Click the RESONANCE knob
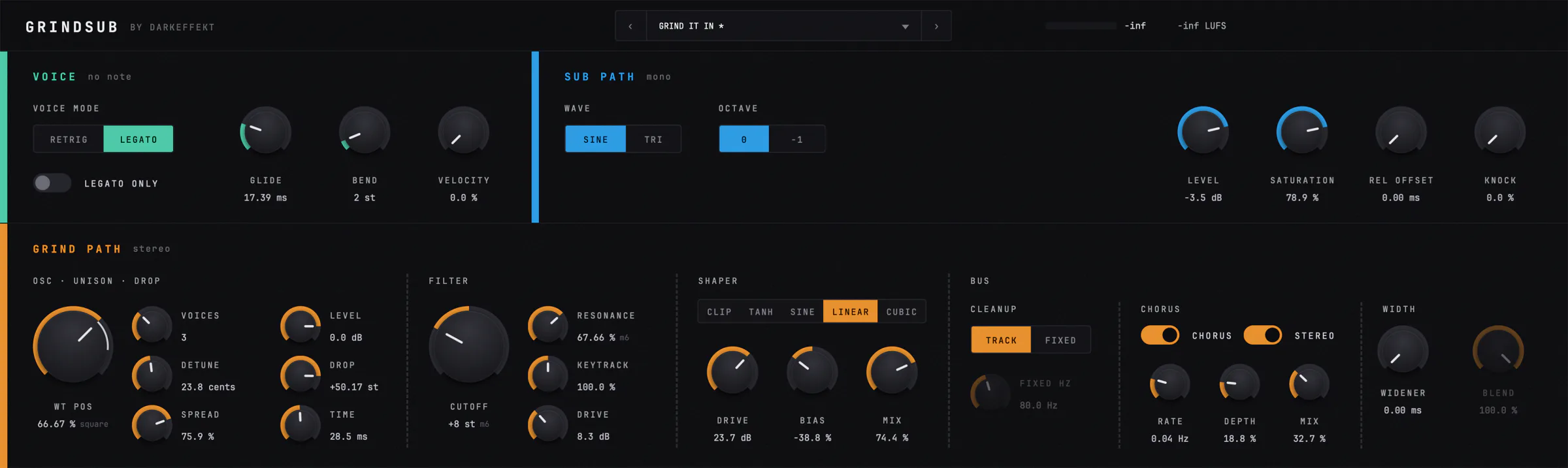1568x468 pixels. [x=547, y=325]
